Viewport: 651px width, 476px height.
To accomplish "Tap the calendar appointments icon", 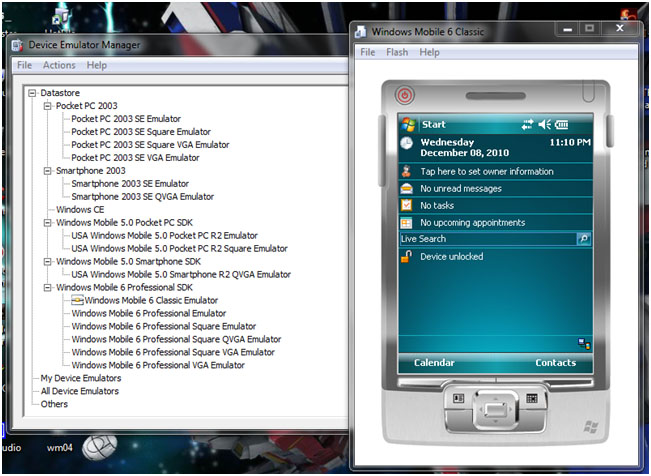I will (406, 223).
